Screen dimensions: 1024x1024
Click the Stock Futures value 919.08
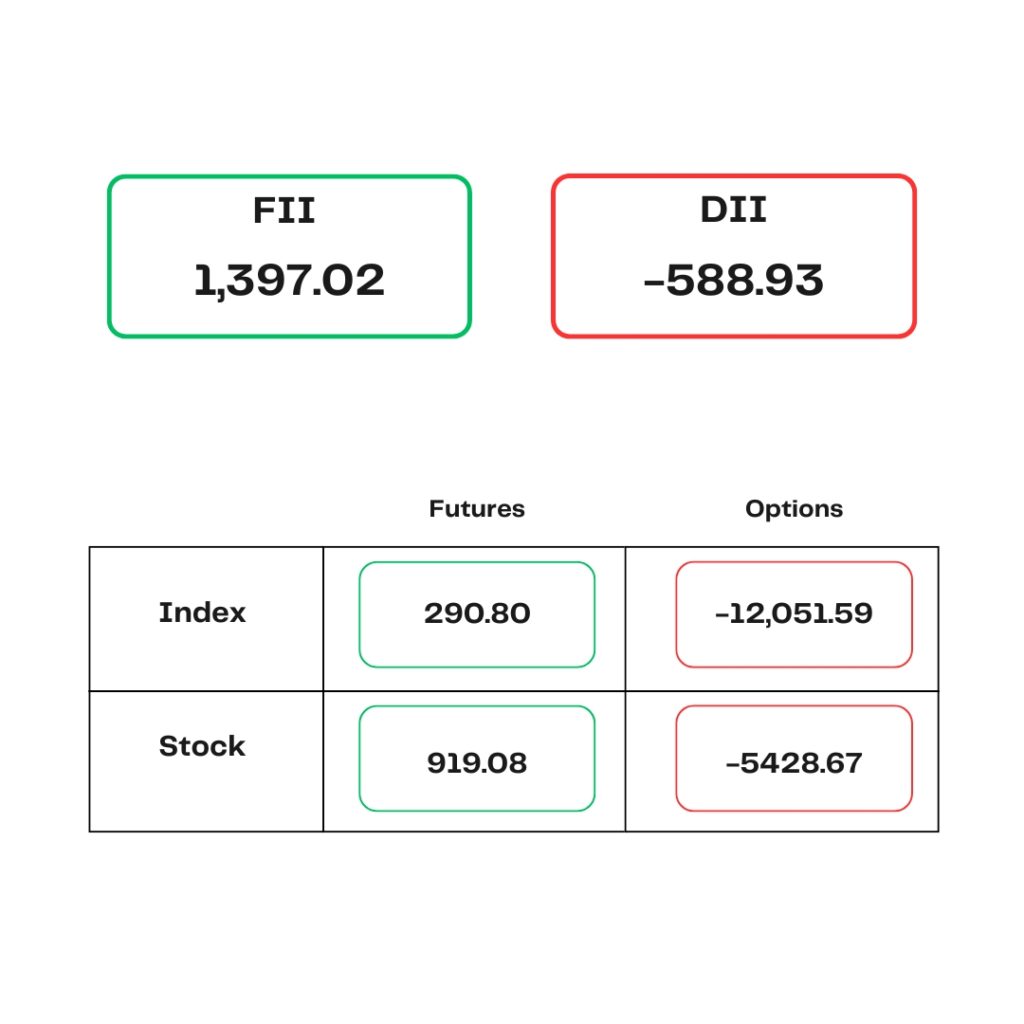[x=477, y=763]
